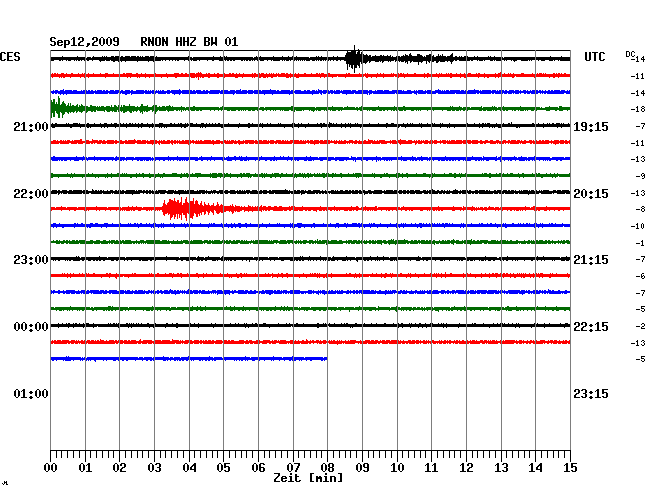Viewport: 650px width, 494px height.
Task: Select the 22:00 local time label
Action: (x=31, y=194)
